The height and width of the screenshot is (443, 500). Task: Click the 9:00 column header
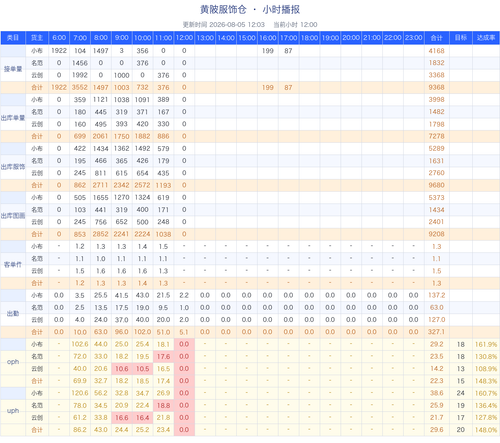[122, 38]
